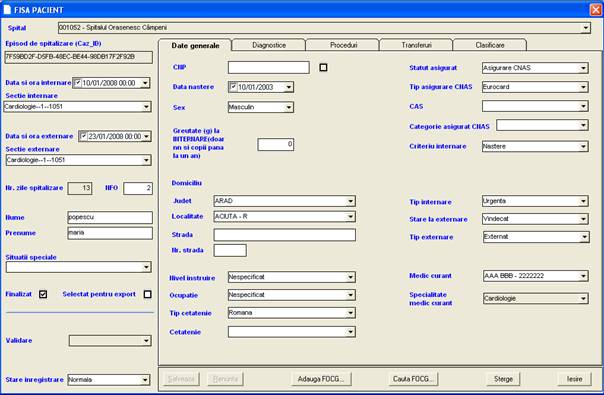Open the Ocupatie dropdown
The image size is (604, 395).
pyautogui.click(x=350, y=295)
